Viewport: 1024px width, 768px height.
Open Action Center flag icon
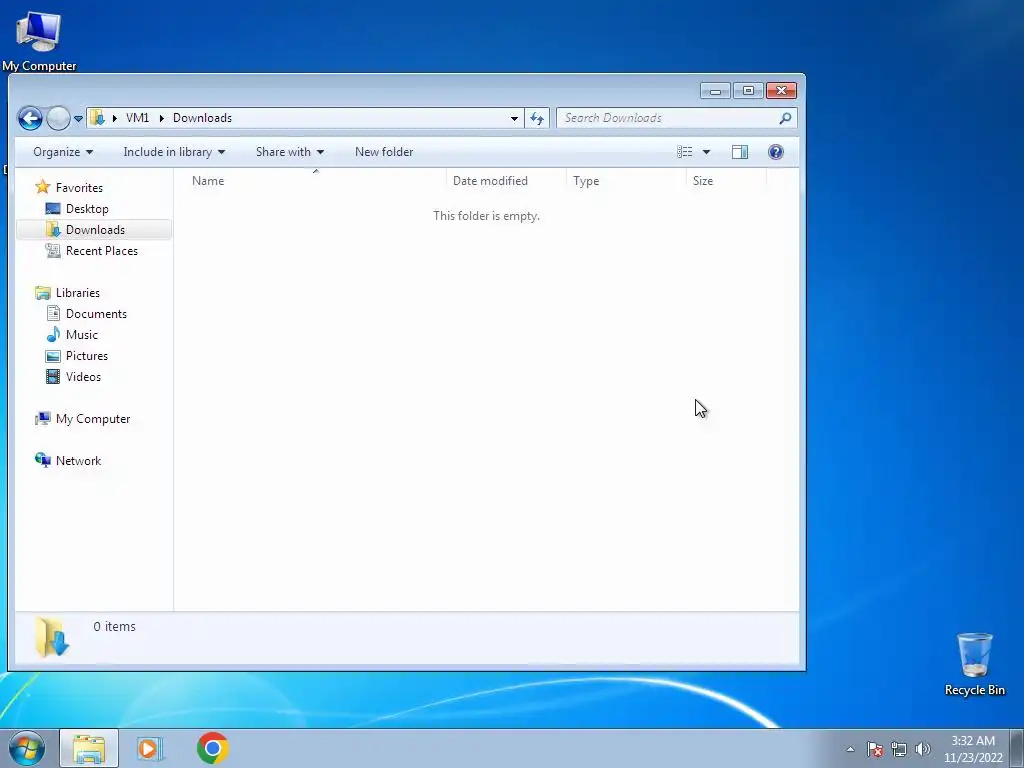(875, 749)
